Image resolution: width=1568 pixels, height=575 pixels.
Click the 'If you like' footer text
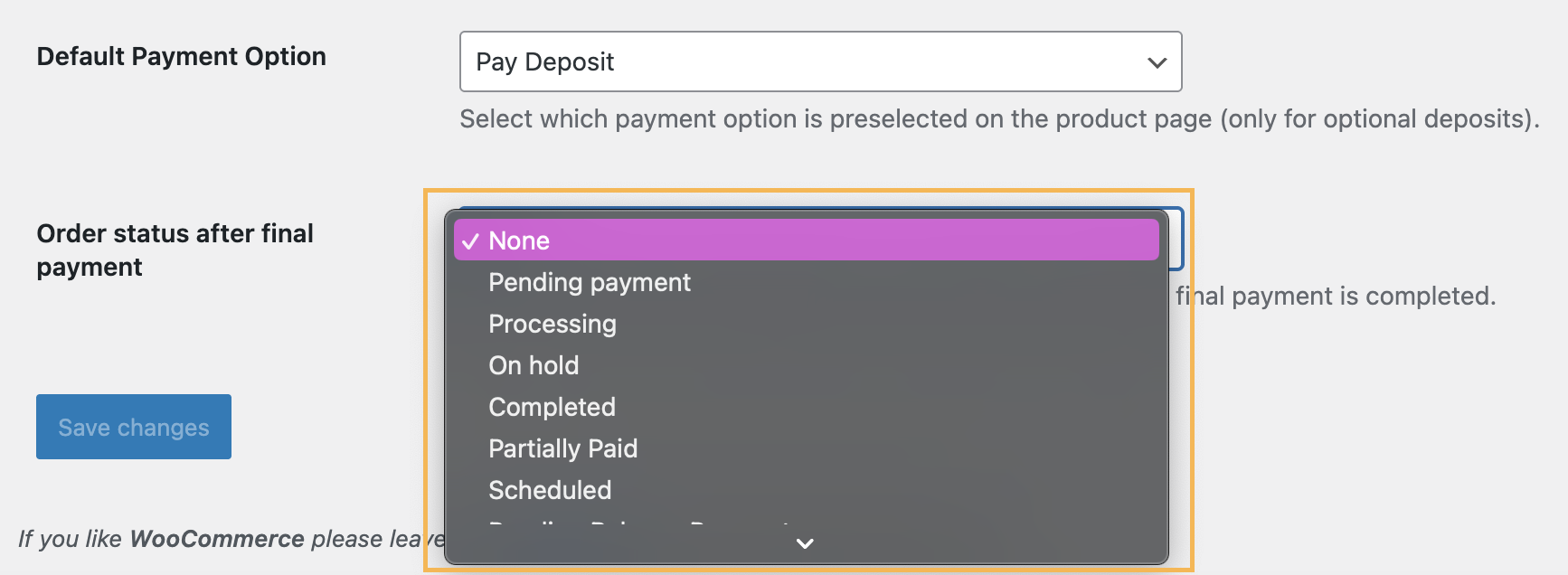pyautogui.click(x=71, y=539)
